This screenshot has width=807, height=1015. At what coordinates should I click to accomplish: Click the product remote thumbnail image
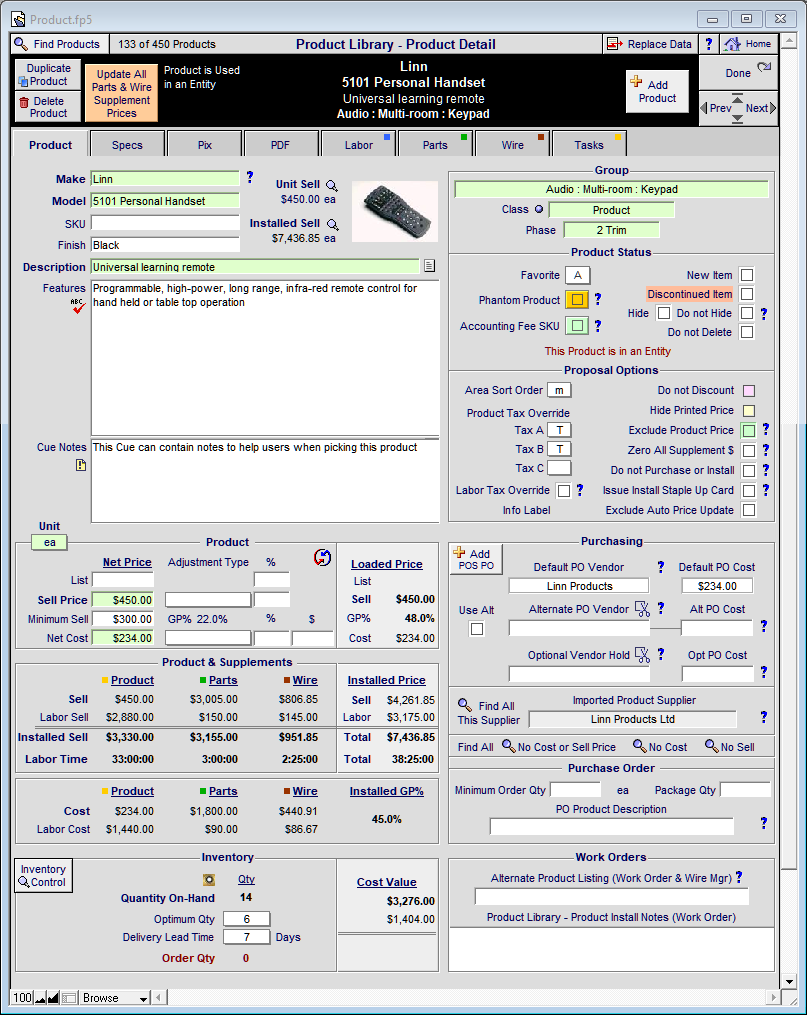point(395,211)
